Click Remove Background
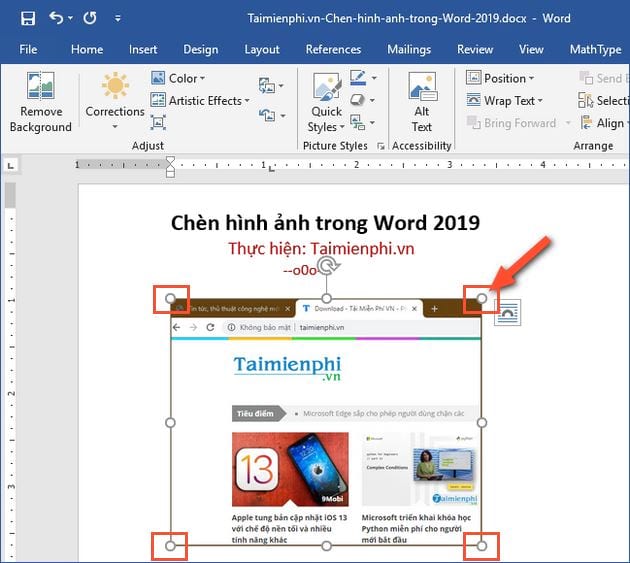The width and height of the screenshot is (630, 563). click(41, 102)
